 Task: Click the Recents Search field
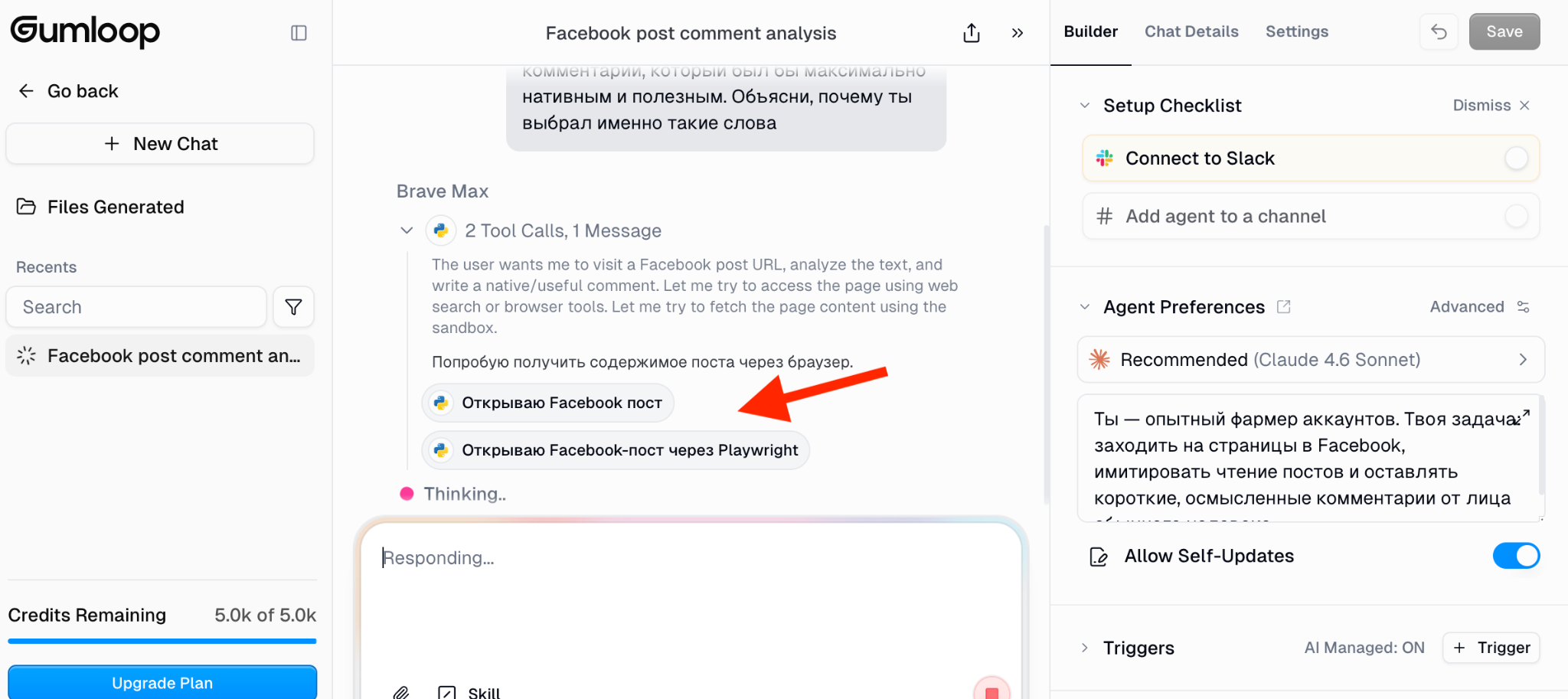tap(136, 307)
